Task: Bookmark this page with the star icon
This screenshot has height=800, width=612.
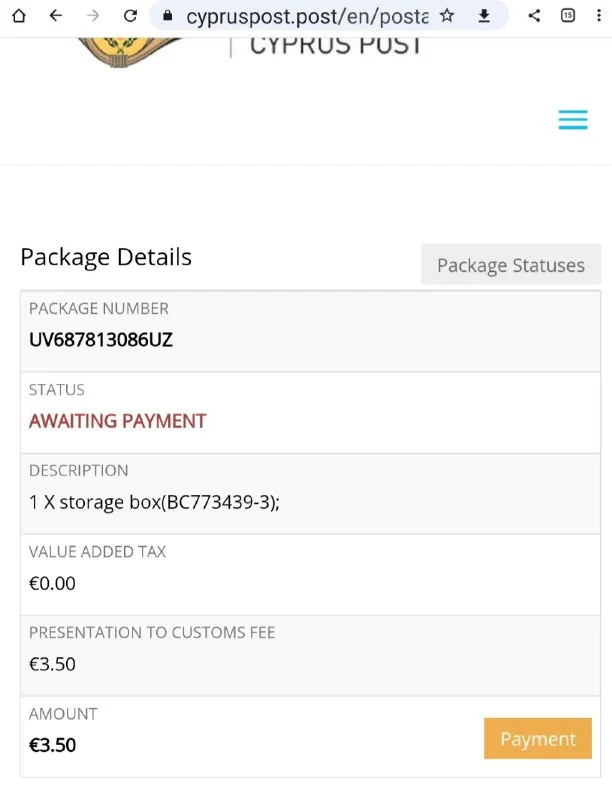Action: coord(447,16)
